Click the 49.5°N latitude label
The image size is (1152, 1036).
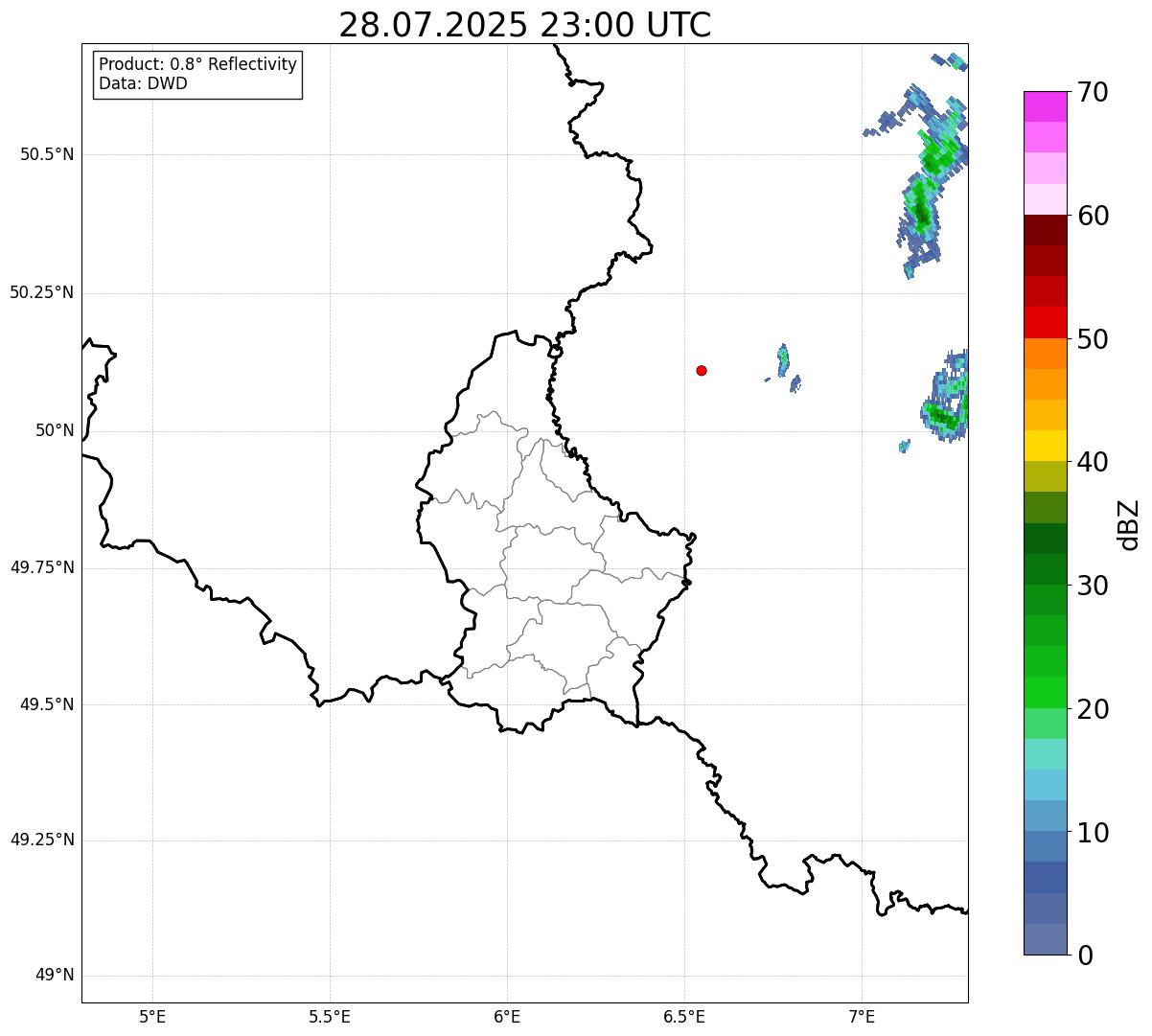pyautogui.click(x=47, y=704)
